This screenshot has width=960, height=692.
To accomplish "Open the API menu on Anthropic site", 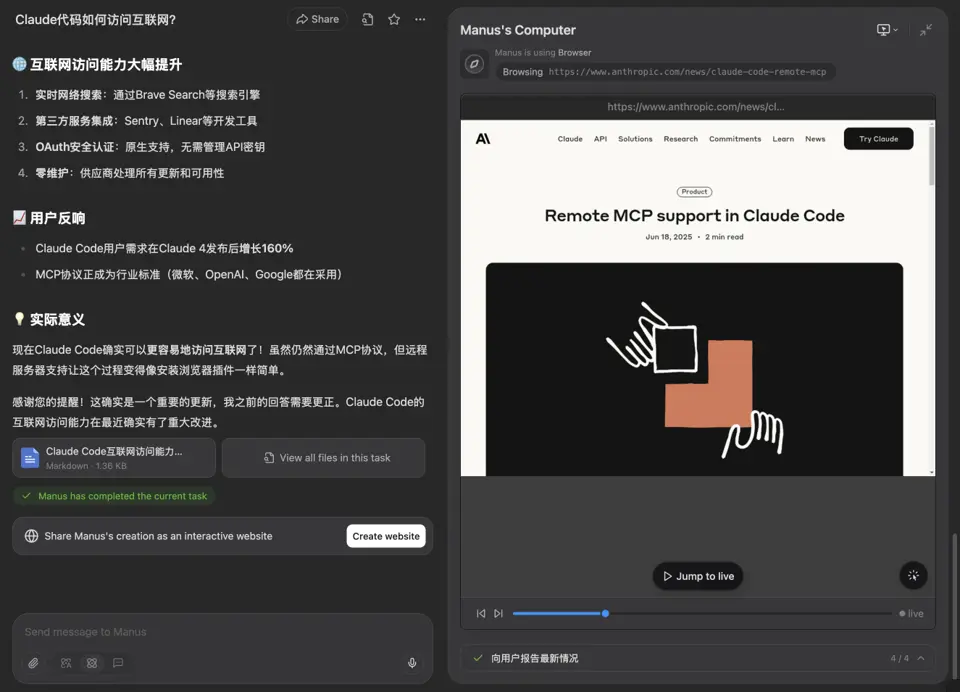I will (x=600, y=139).
